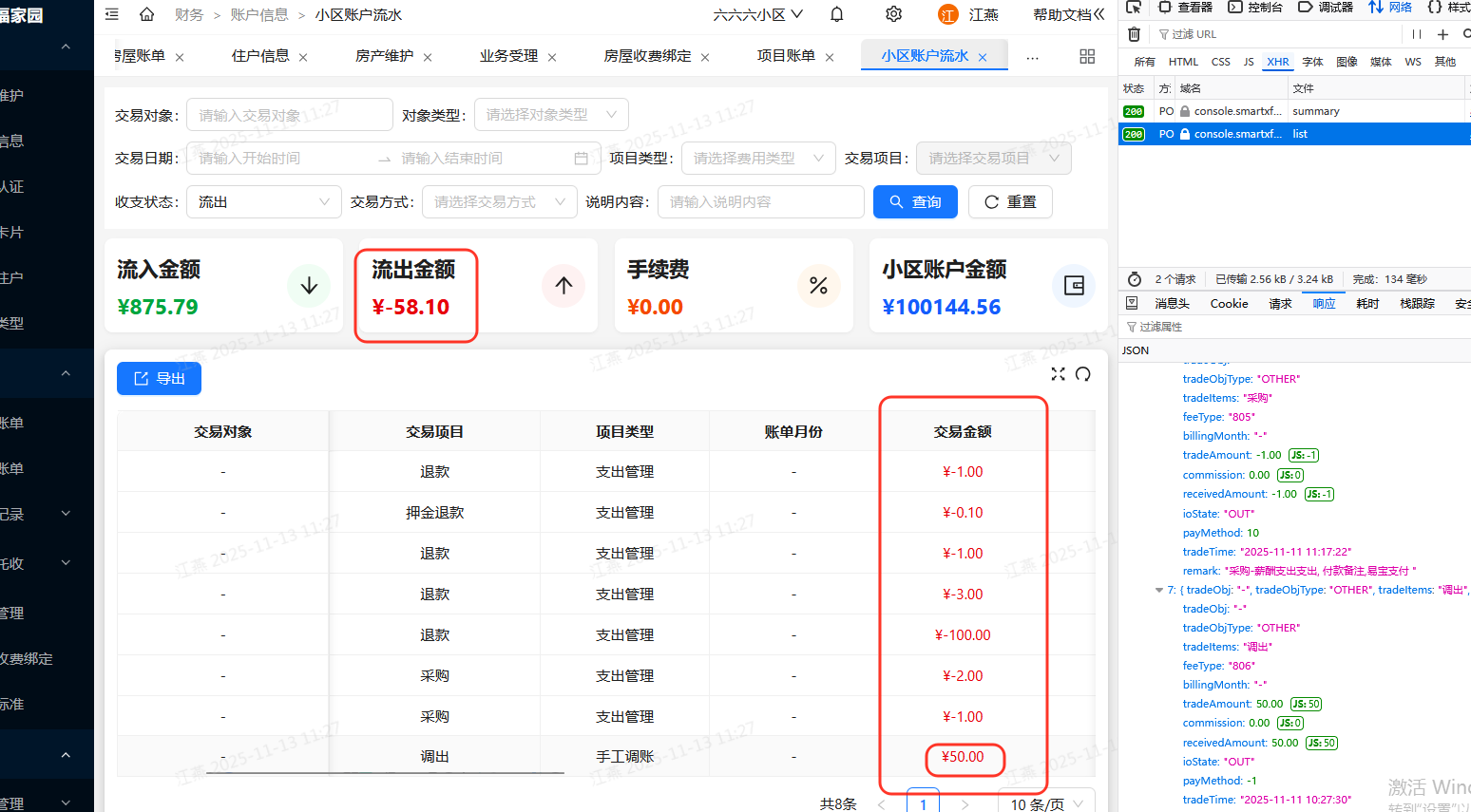Open the 10 条/页 page size selector

click(x=1045, y=803)
